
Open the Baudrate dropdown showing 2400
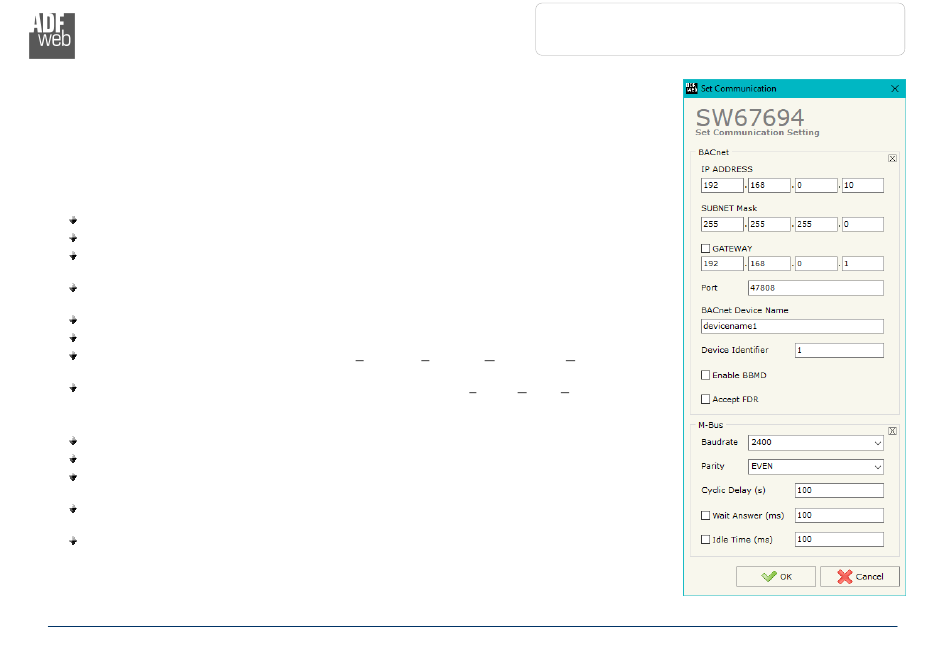click(815, 443)
